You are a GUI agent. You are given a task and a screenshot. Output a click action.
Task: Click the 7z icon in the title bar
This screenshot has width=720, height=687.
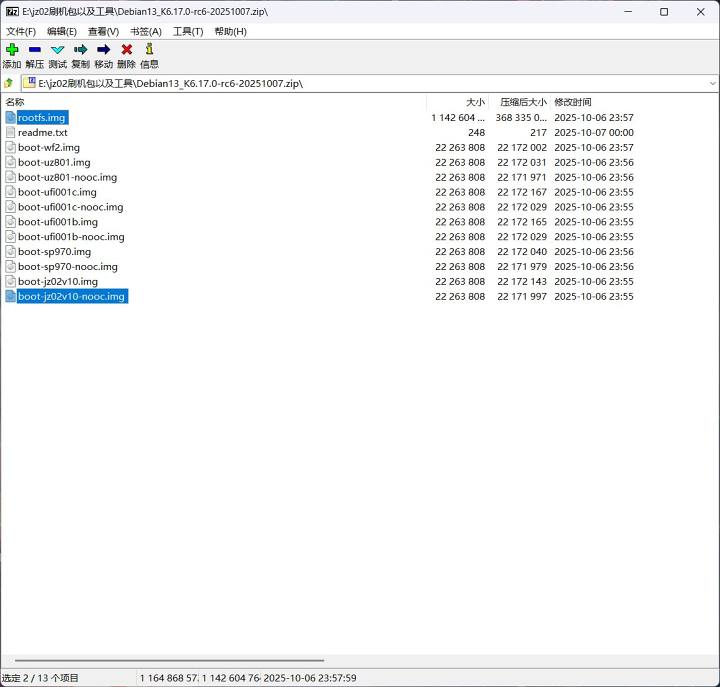(x=12, y=11)
